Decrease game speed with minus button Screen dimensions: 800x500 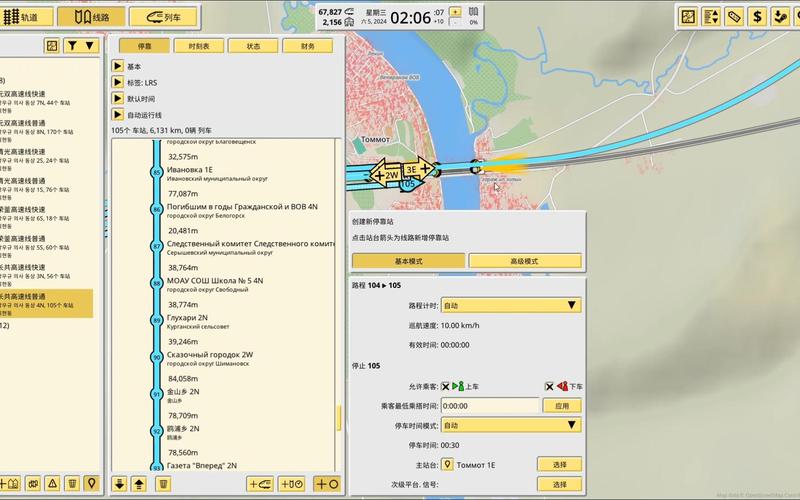[x=455, y=22]
